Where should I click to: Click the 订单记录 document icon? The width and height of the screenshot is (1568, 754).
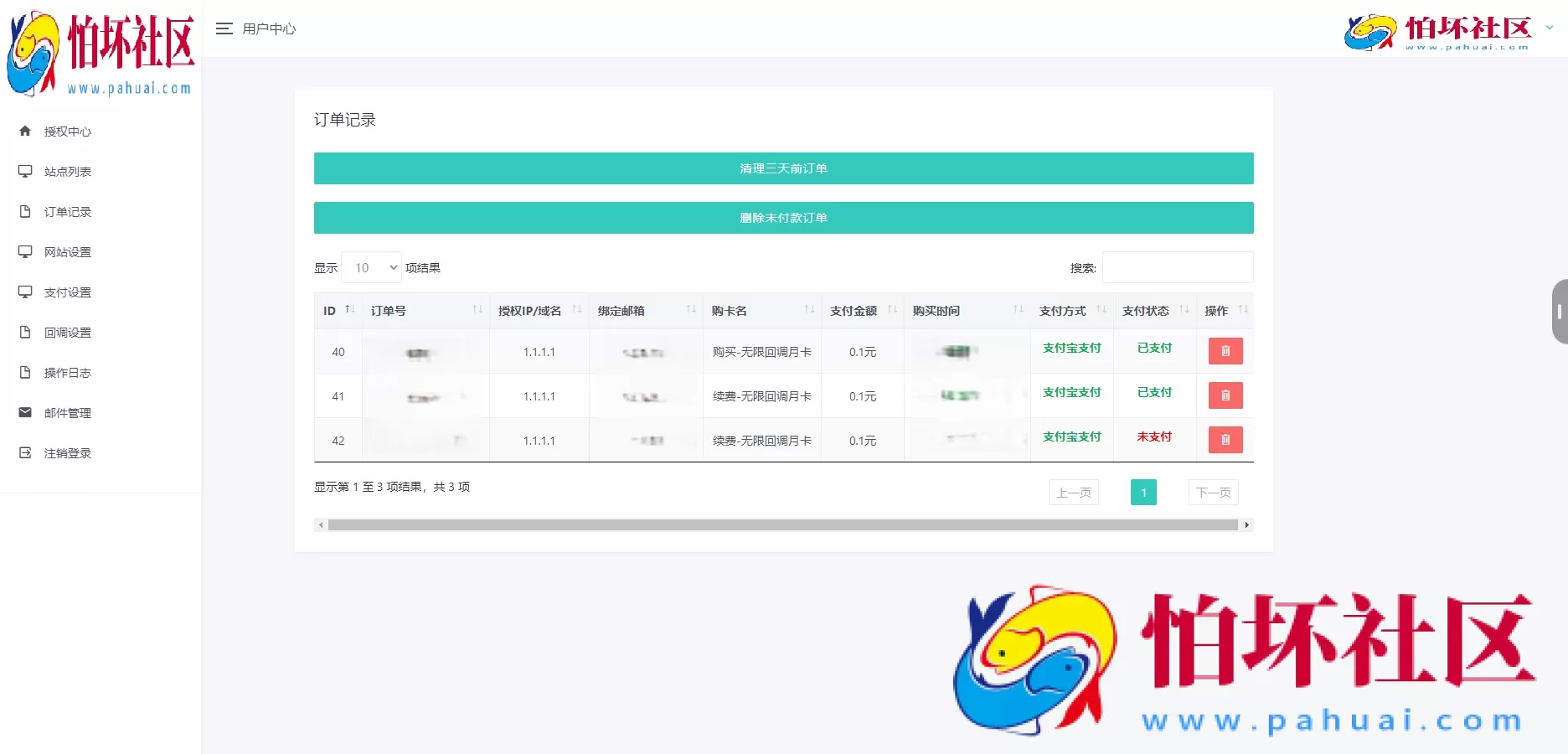click(24, 211)
